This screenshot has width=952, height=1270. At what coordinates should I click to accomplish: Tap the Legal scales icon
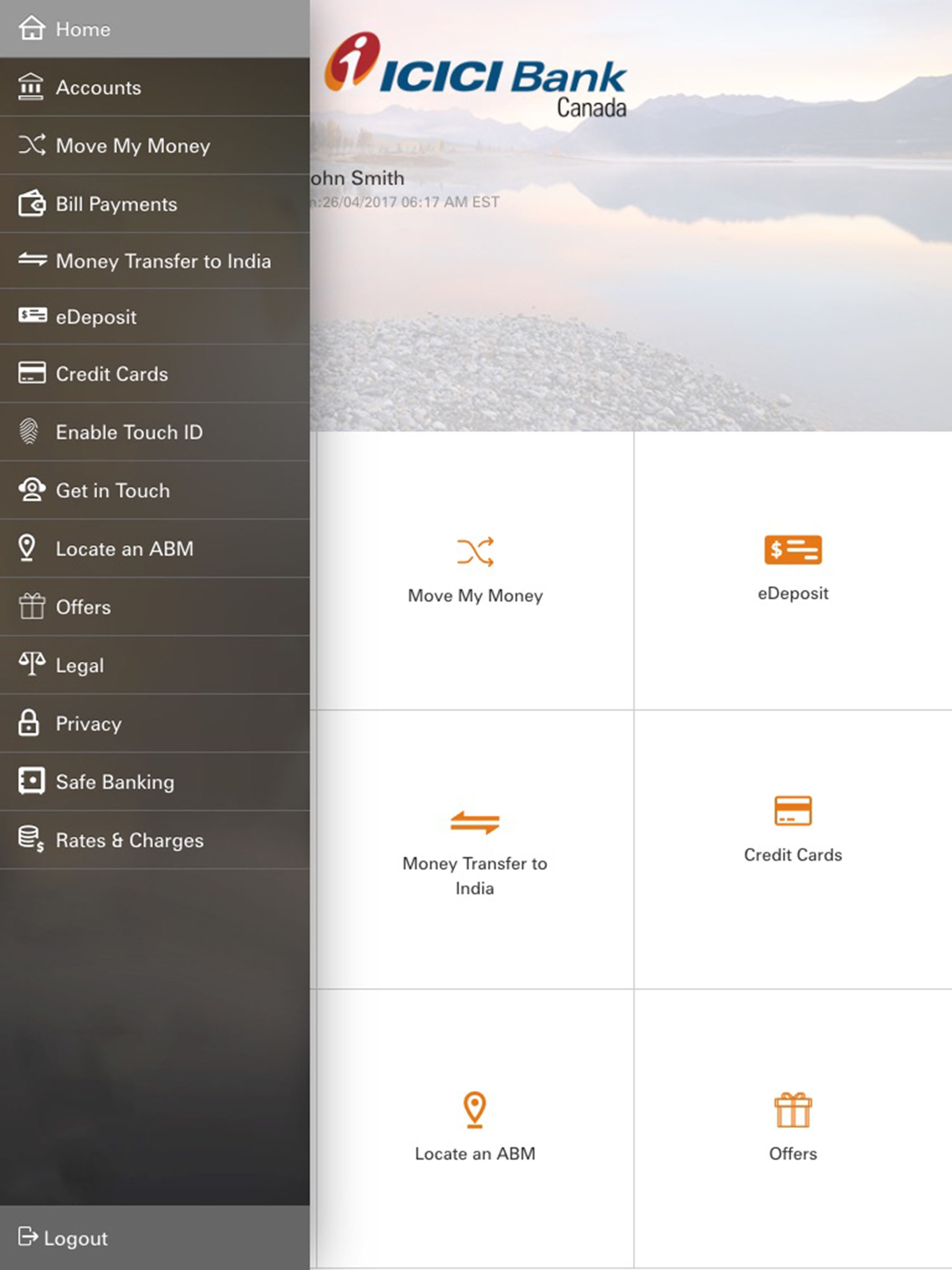coord(32,664)
